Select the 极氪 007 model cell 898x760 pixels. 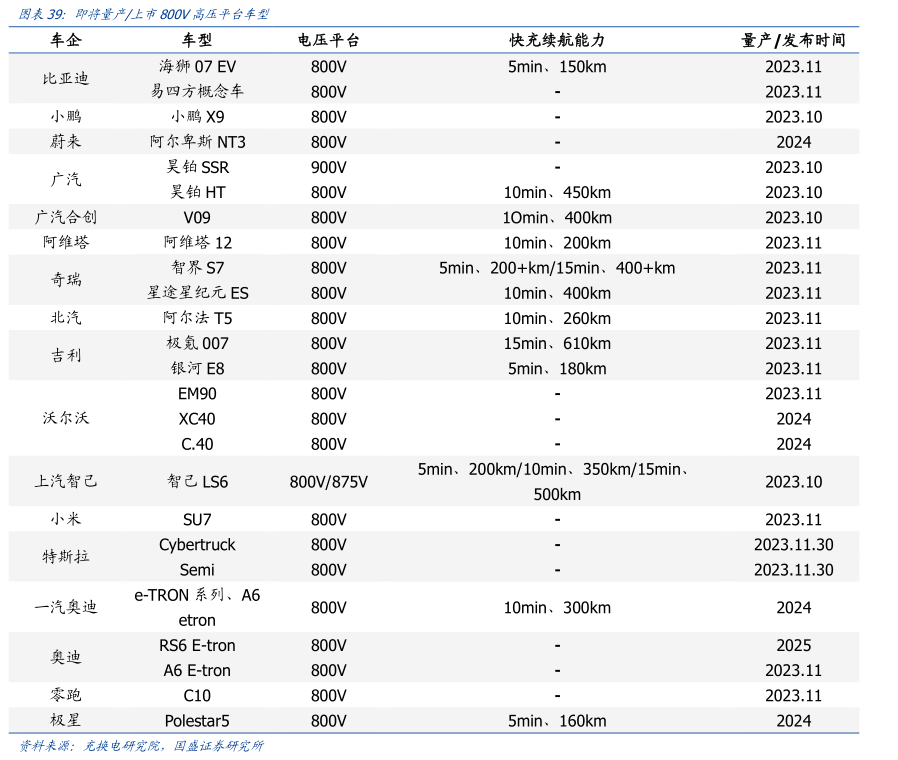(x=197, y=343)
